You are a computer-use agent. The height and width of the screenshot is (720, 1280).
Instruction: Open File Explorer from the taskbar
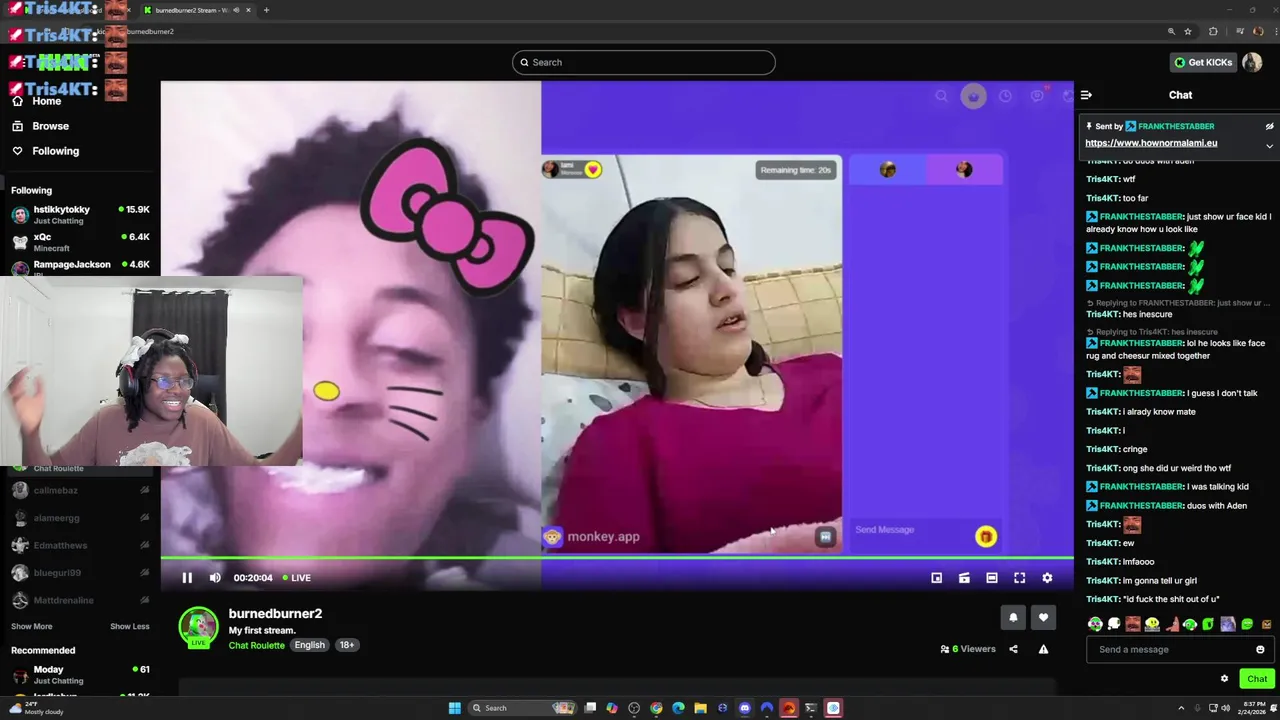tap(700, 708)
